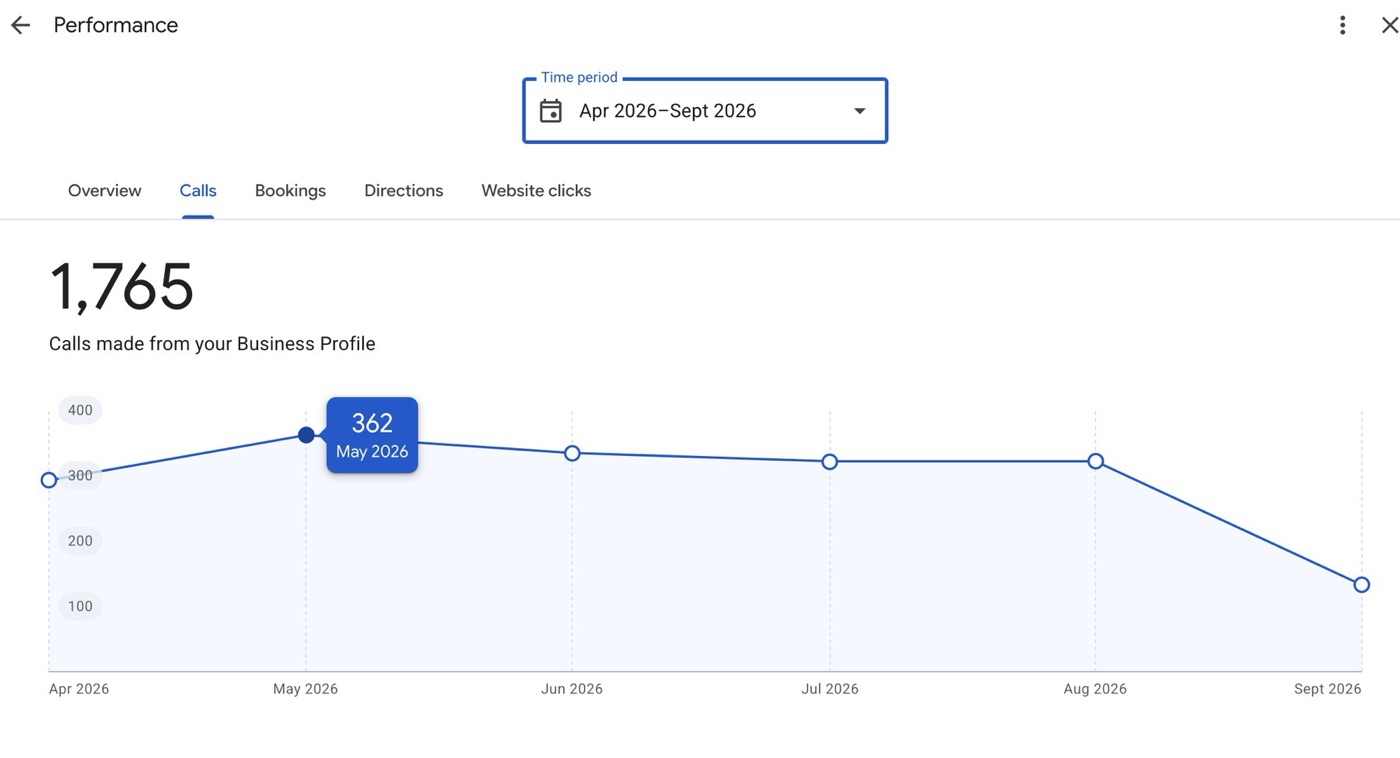1400x758 pixels.
Task: Click the 400 y-axis label
Action: (x=80, y=410)
